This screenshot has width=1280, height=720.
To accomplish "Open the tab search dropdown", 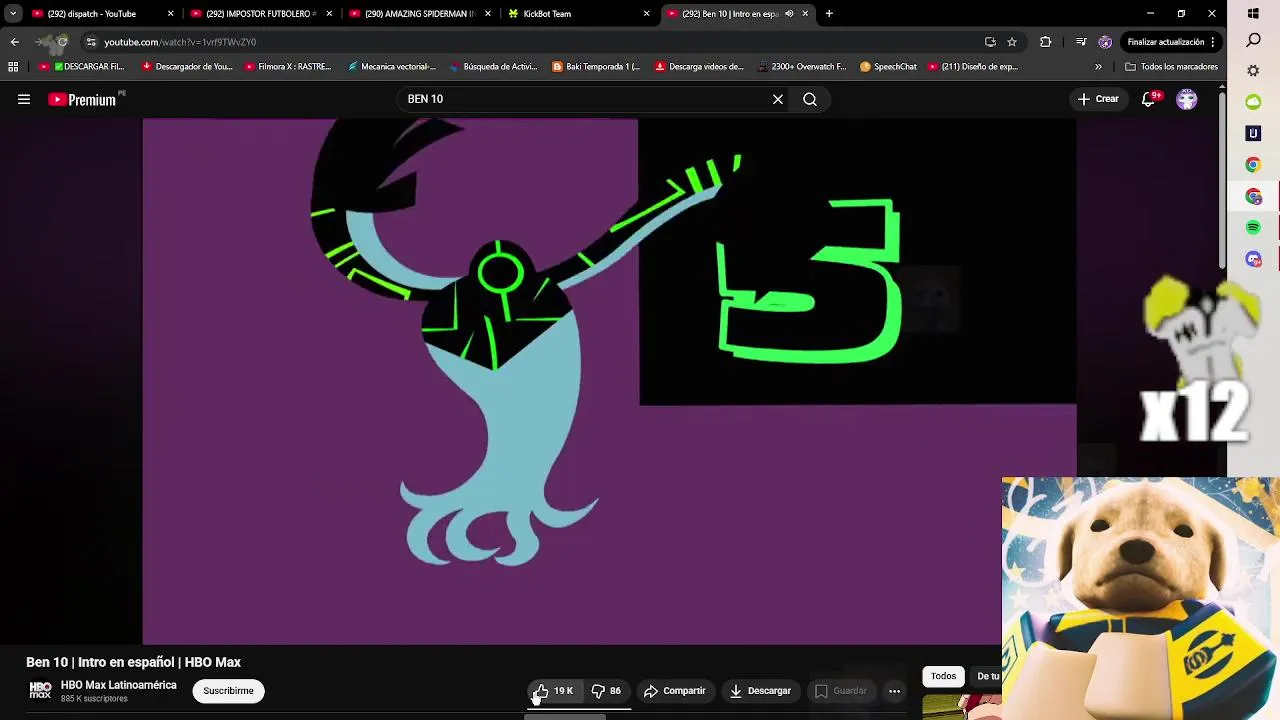I will (12, 14).
